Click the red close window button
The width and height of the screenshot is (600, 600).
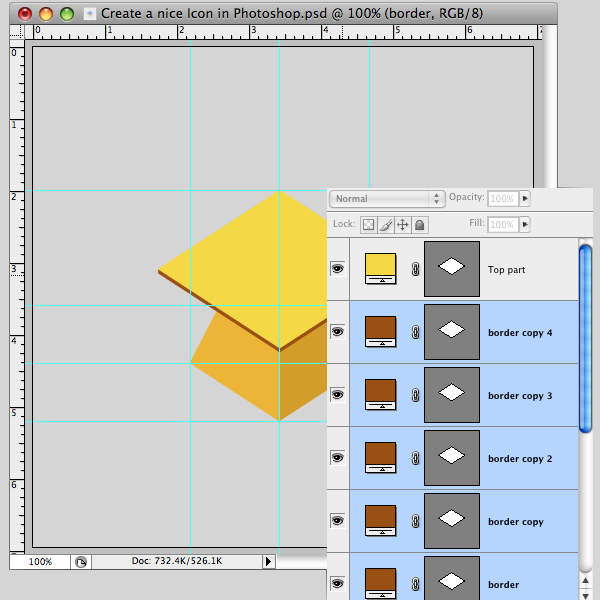25,14
